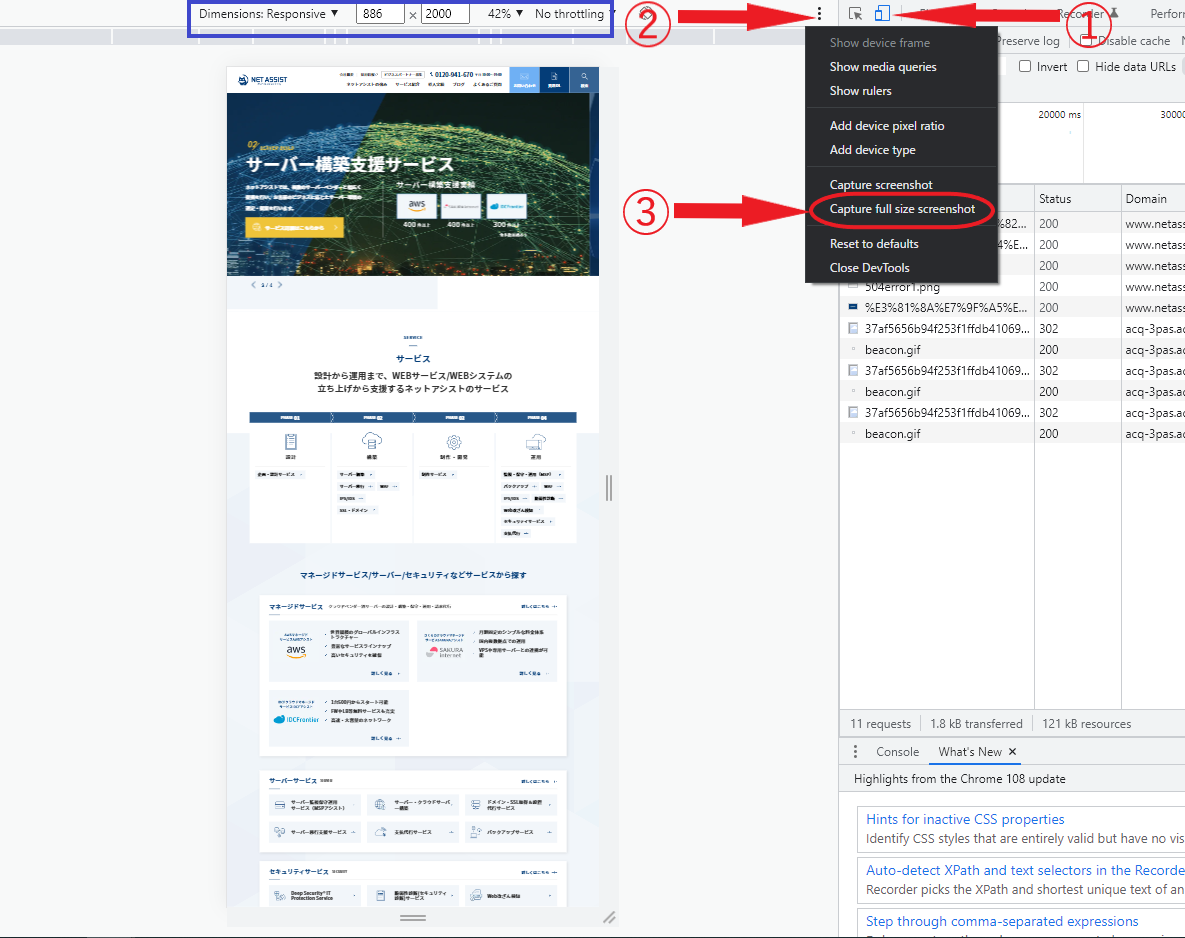The height and width of the screenshot is (938, 1185).
Task: Open the search icon in site header
Action: tap(584, 79)
